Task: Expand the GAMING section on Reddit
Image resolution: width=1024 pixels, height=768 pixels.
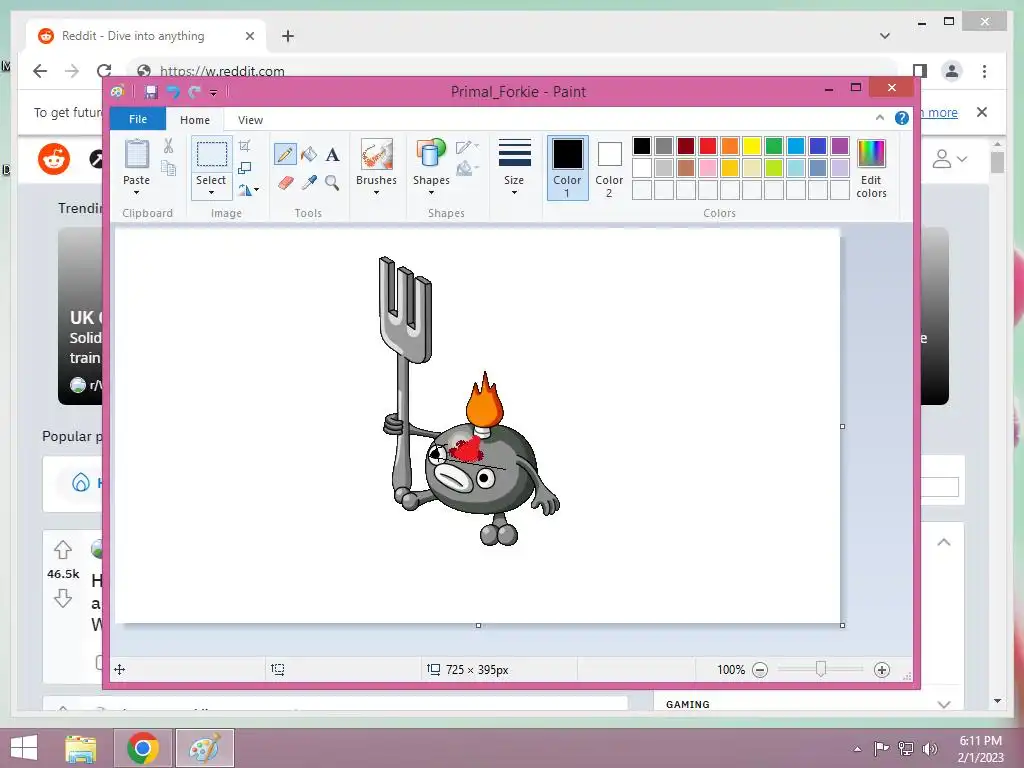Action: click(x=944, y=704)
